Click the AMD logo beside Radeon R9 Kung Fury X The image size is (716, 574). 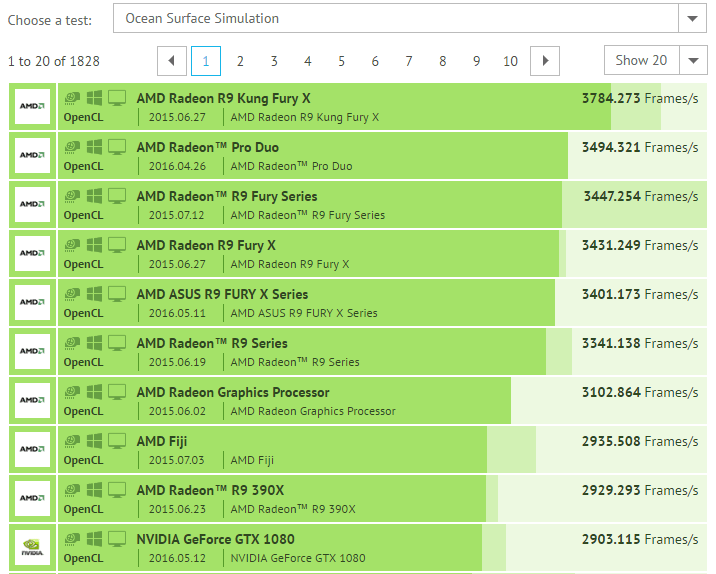(x=32, y=106)
